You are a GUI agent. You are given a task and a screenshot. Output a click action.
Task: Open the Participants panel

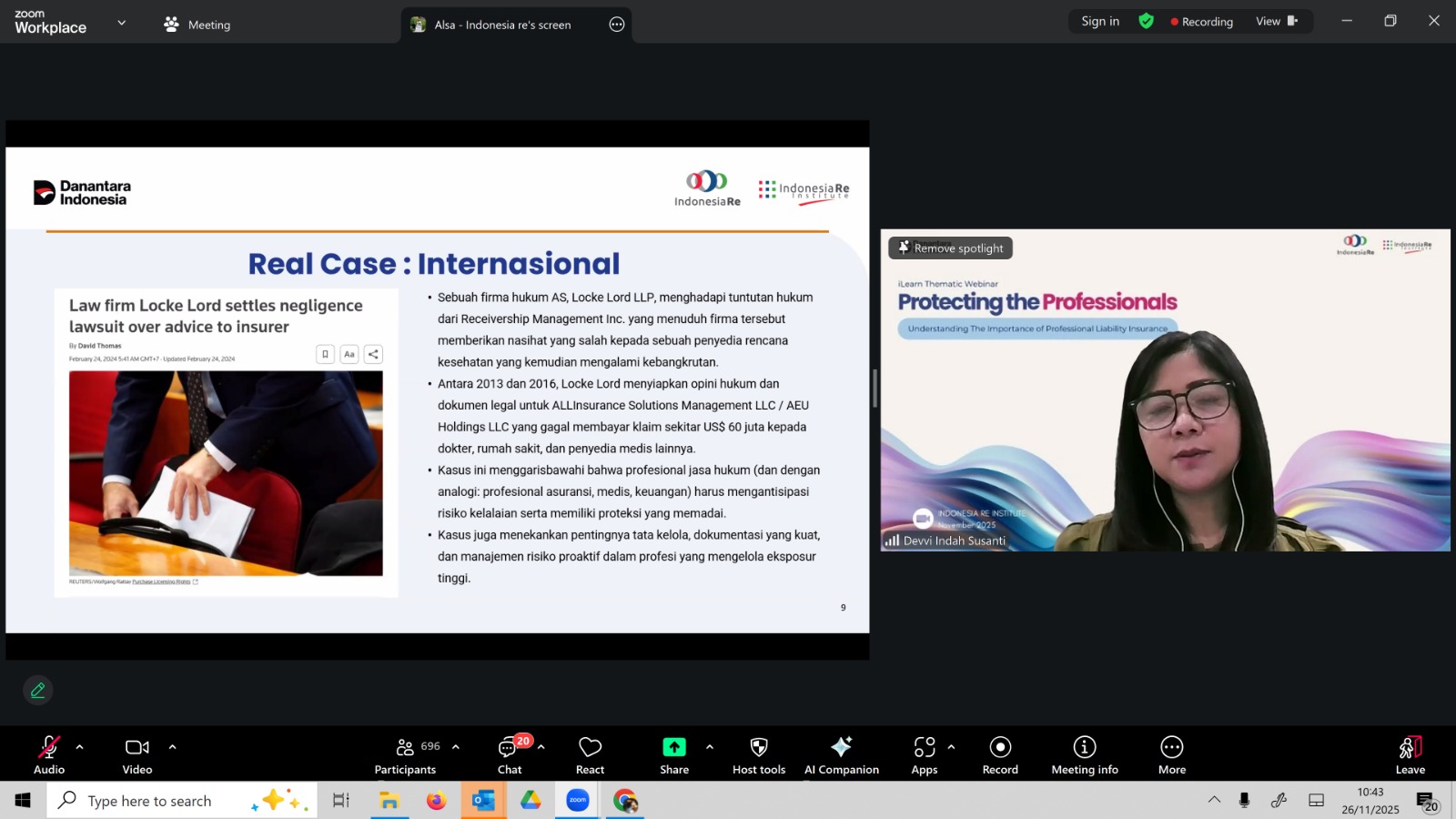point(406,755)
